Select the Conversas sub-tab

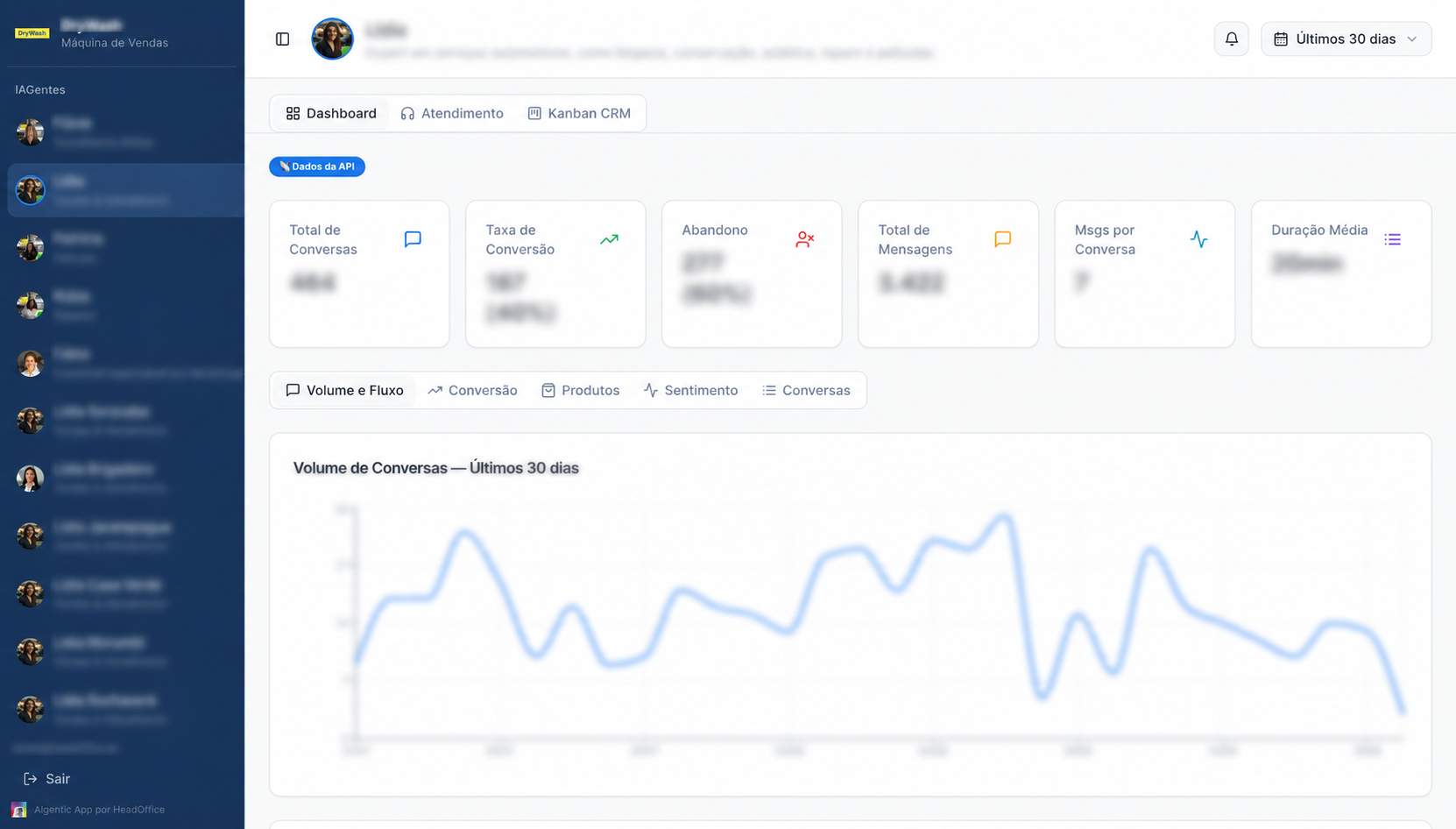point(806,391)
